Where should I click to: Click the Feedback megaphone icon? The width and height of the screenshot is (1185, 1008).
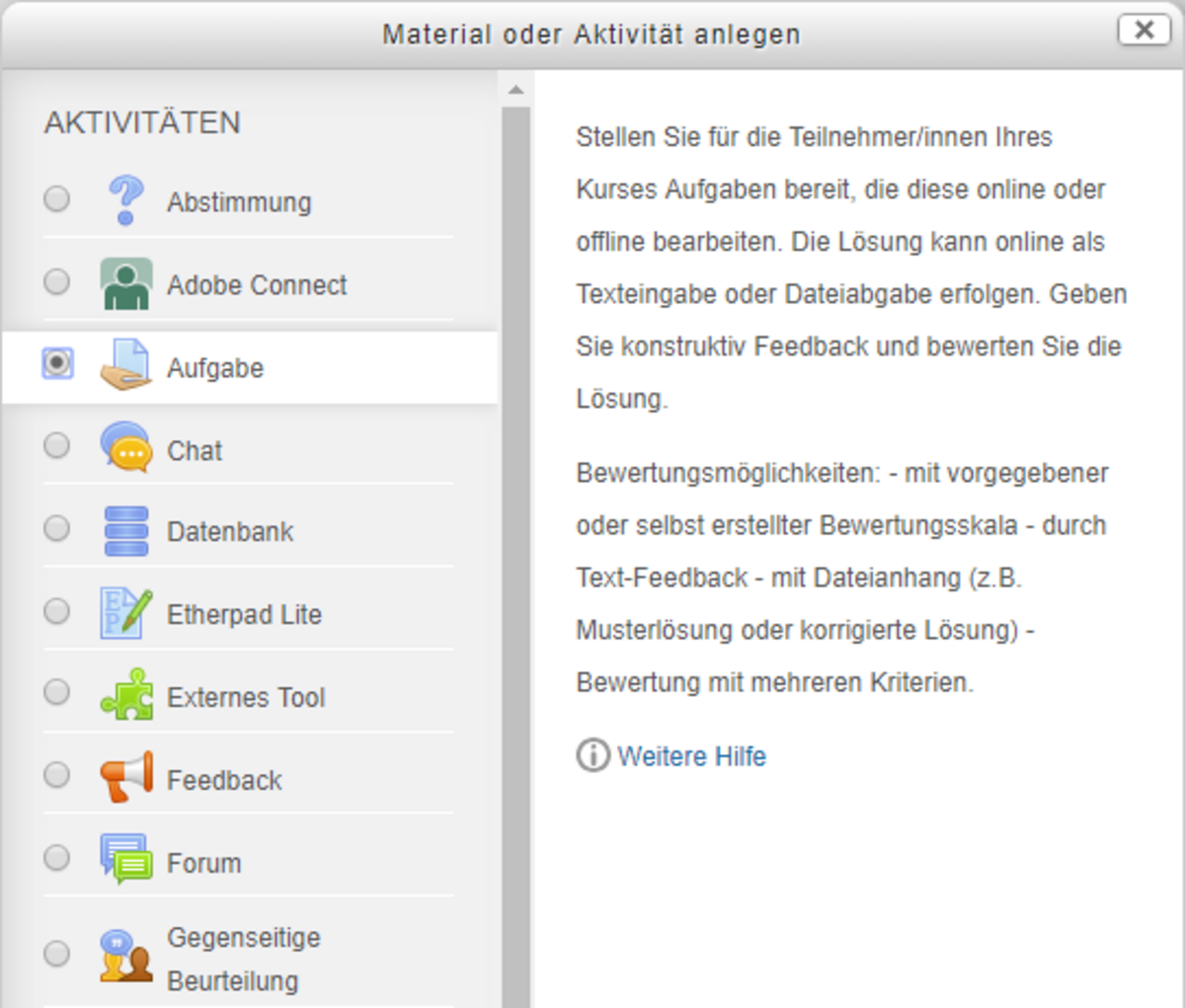pyautogui.click(x=125, y=779)
